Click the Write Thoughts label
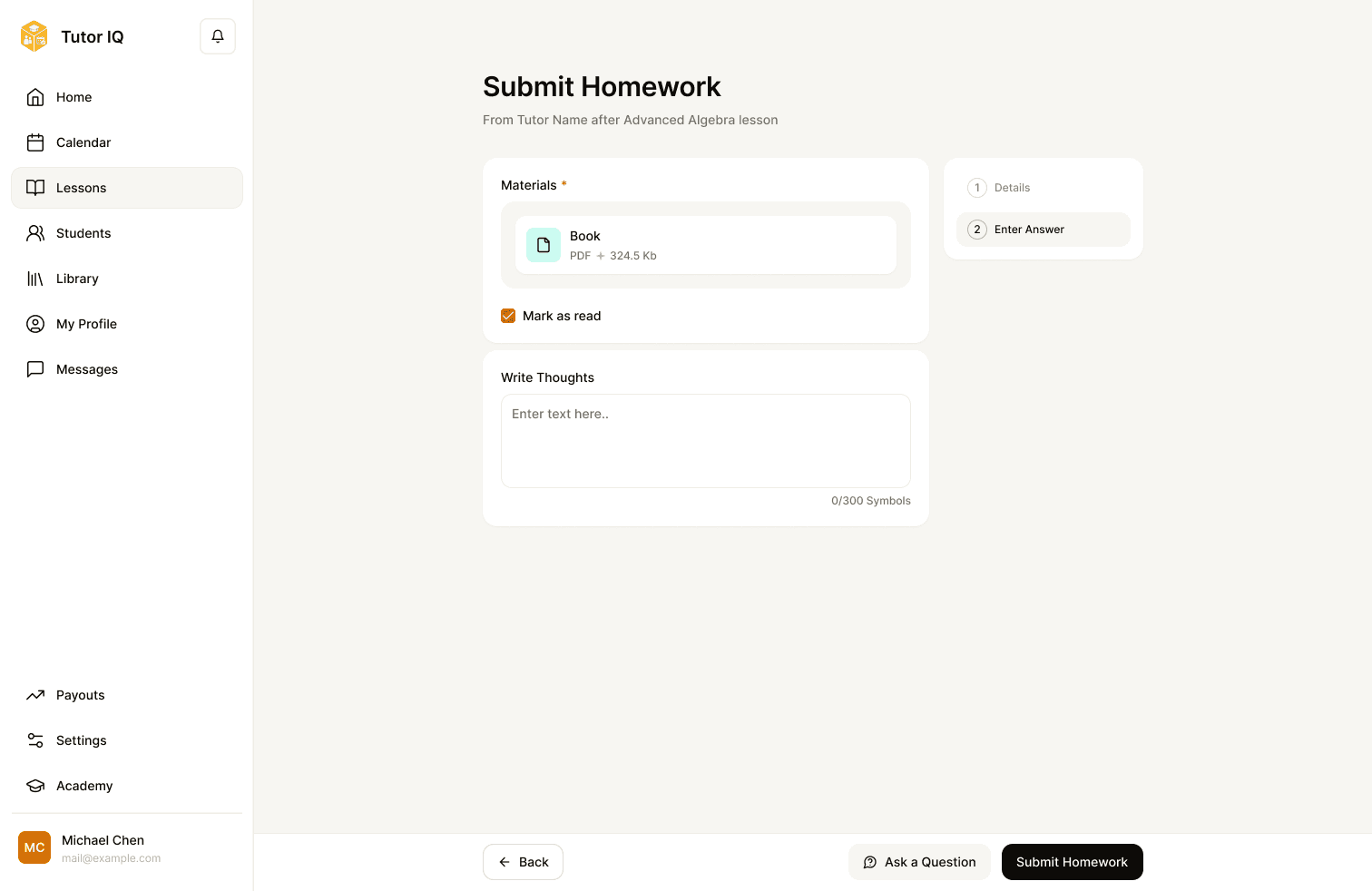The image size is (1372, 891). click(547, 377)
